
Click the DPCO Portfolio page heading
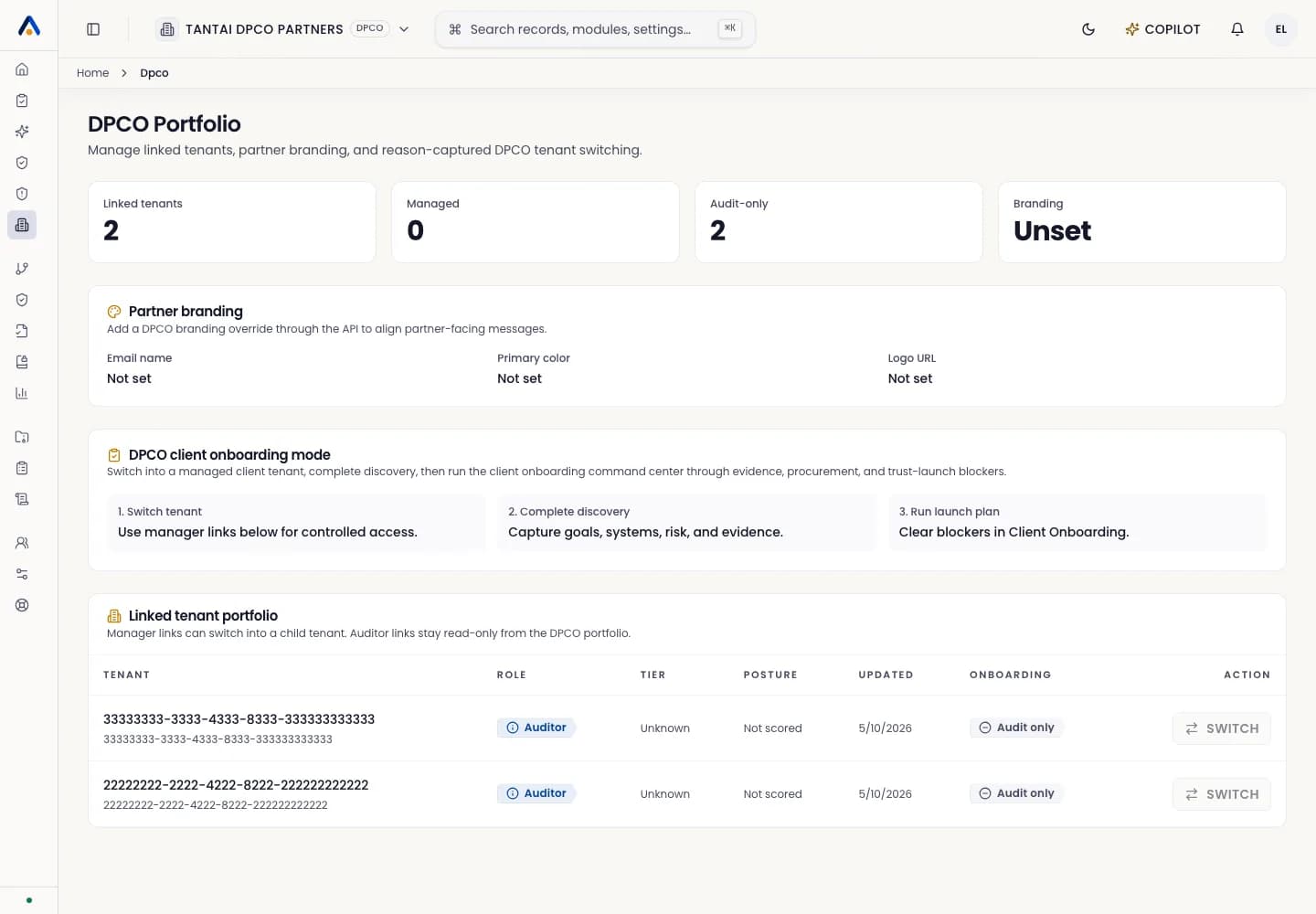pyautogui.click(x=164, y=124)
